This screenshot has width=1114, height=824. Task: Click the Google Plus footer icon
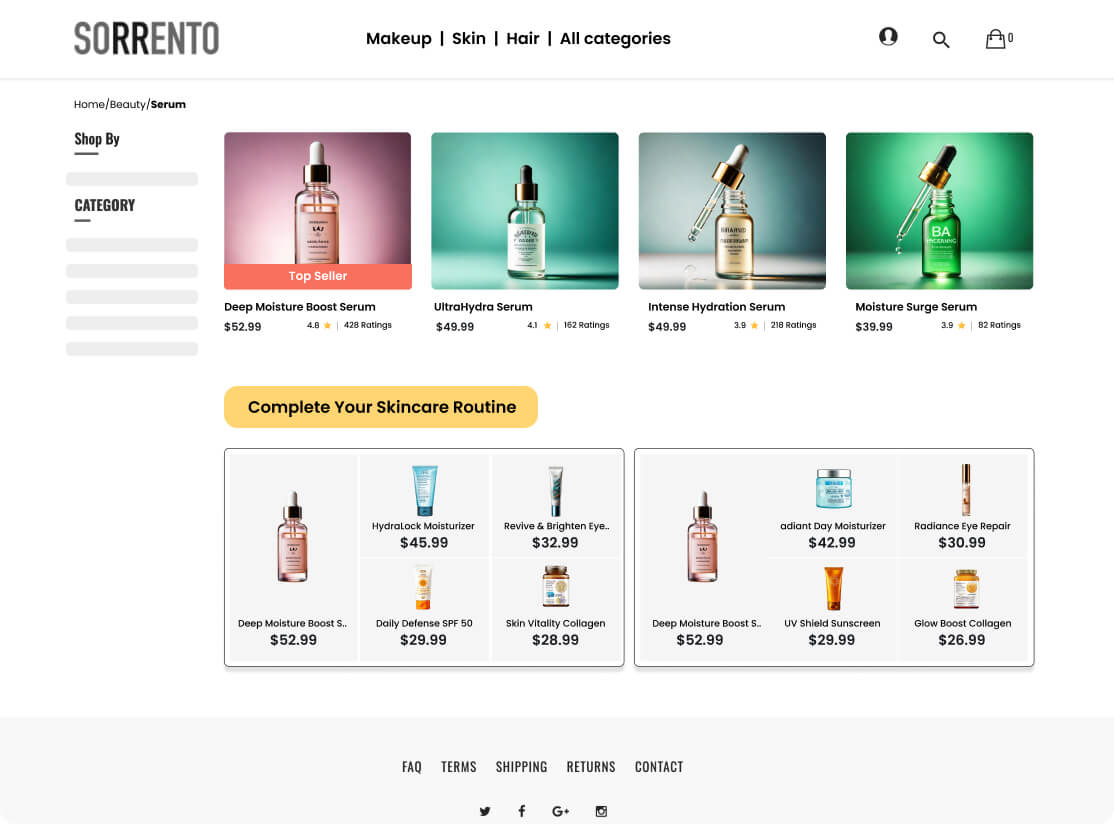pyautogui.click(x=560, y=811)
